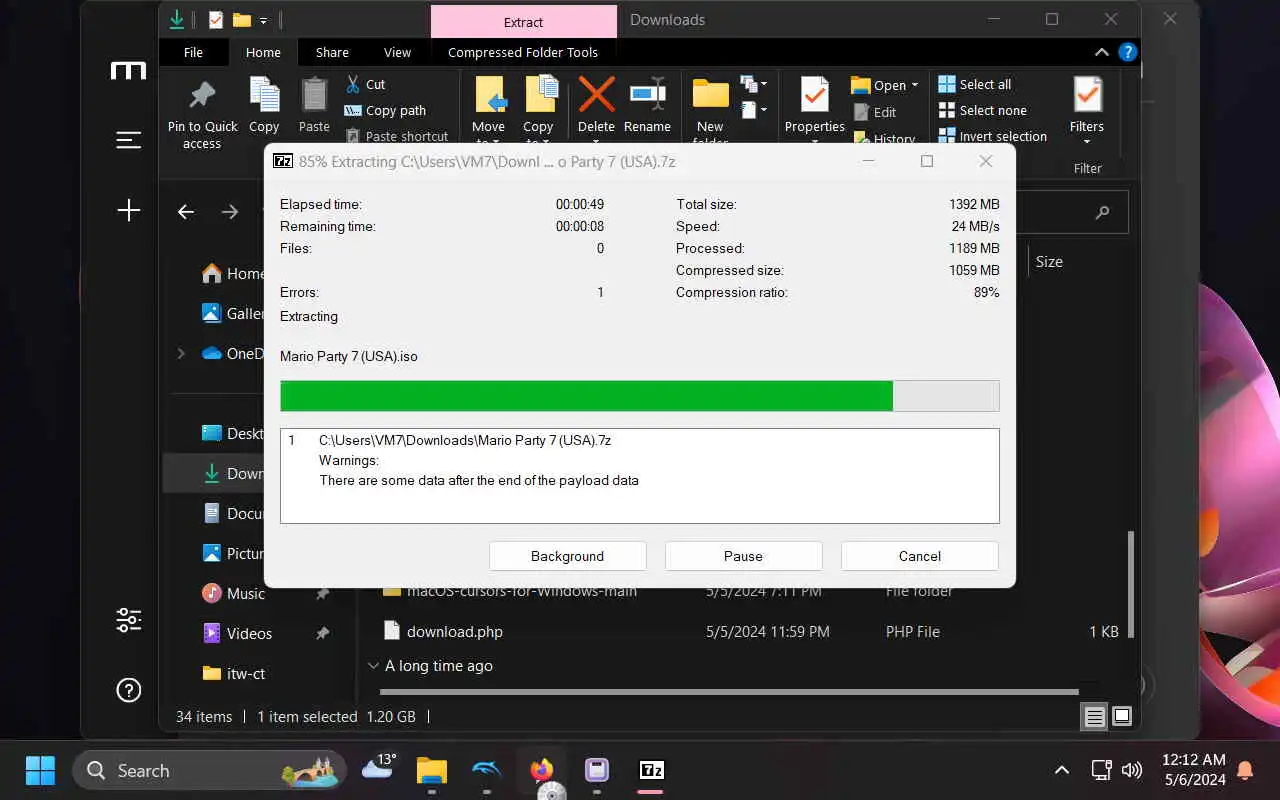
Task: Show hidden system tray icons
Action: [1062, 770]
